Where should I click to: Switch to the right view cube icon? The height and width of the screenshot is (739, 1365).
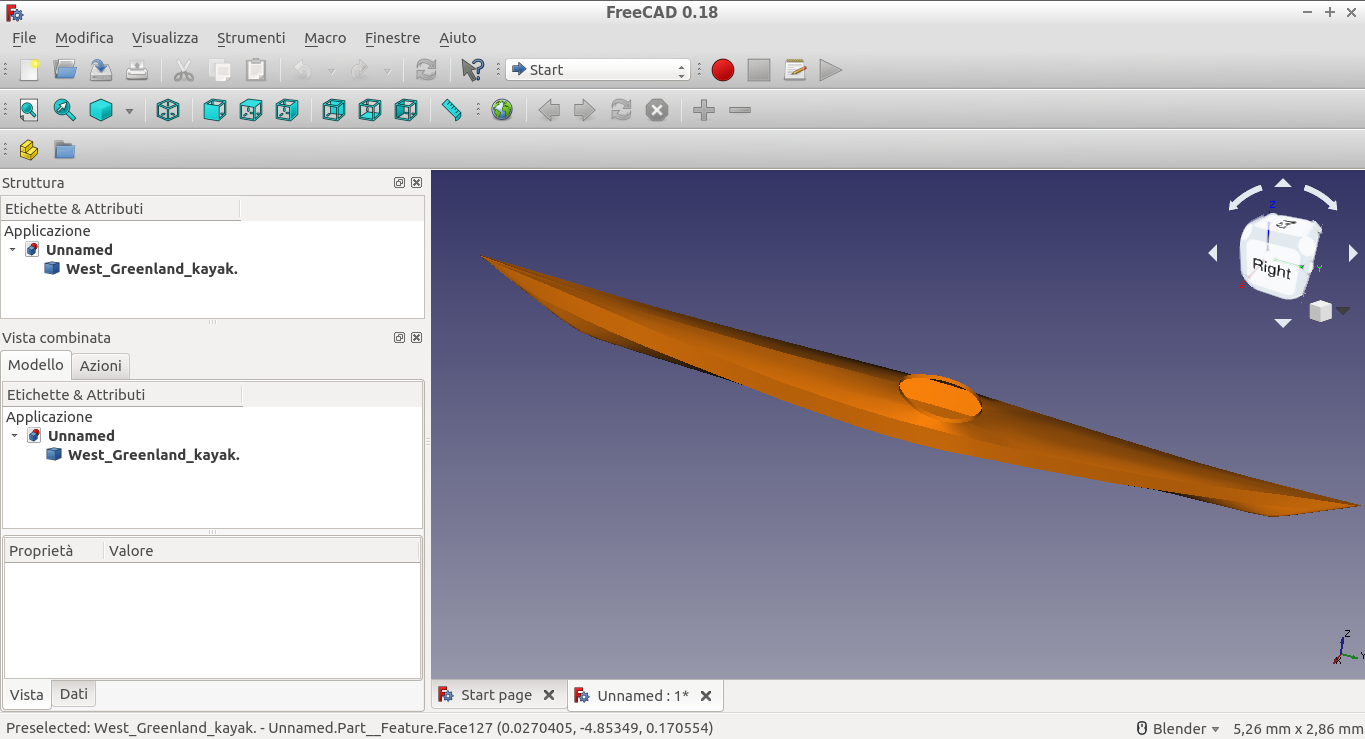(287, 110)
